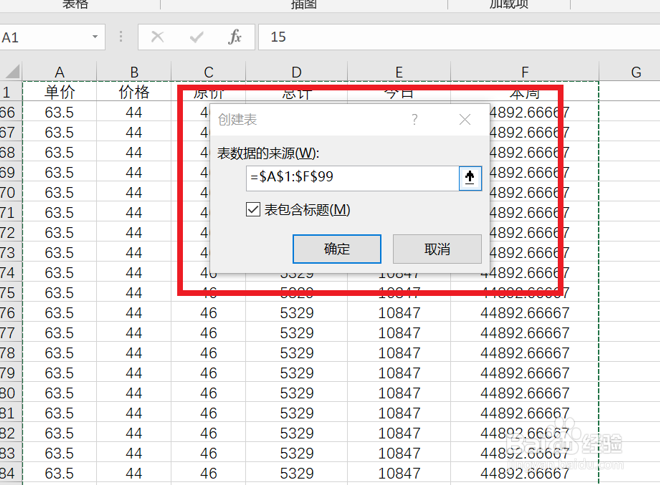Screen dimensions: 660x487
Task: Click the formula bar options dots handle
Action: [x=121, y=37]
